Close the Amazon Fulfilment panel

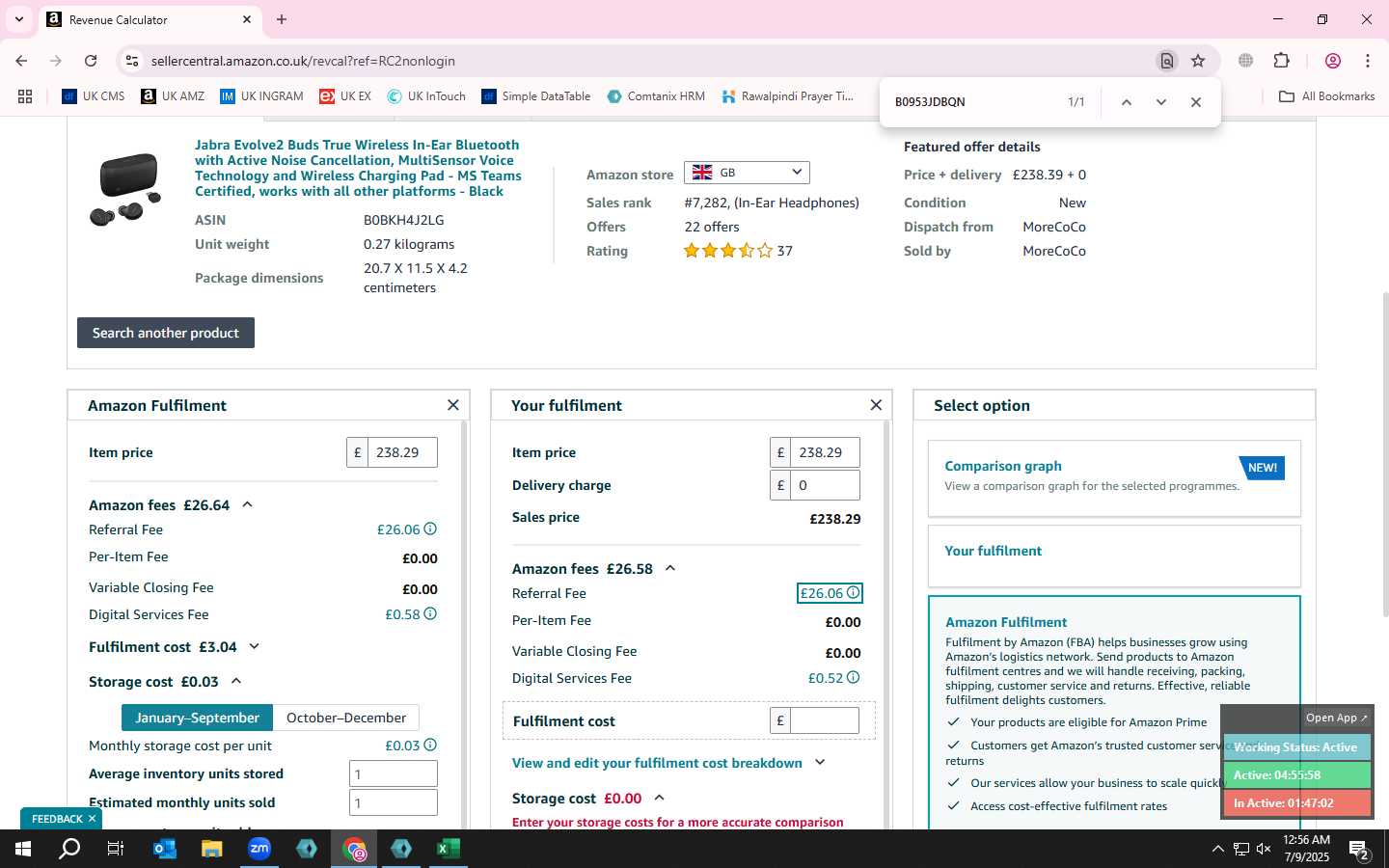(x=453, y=405)
